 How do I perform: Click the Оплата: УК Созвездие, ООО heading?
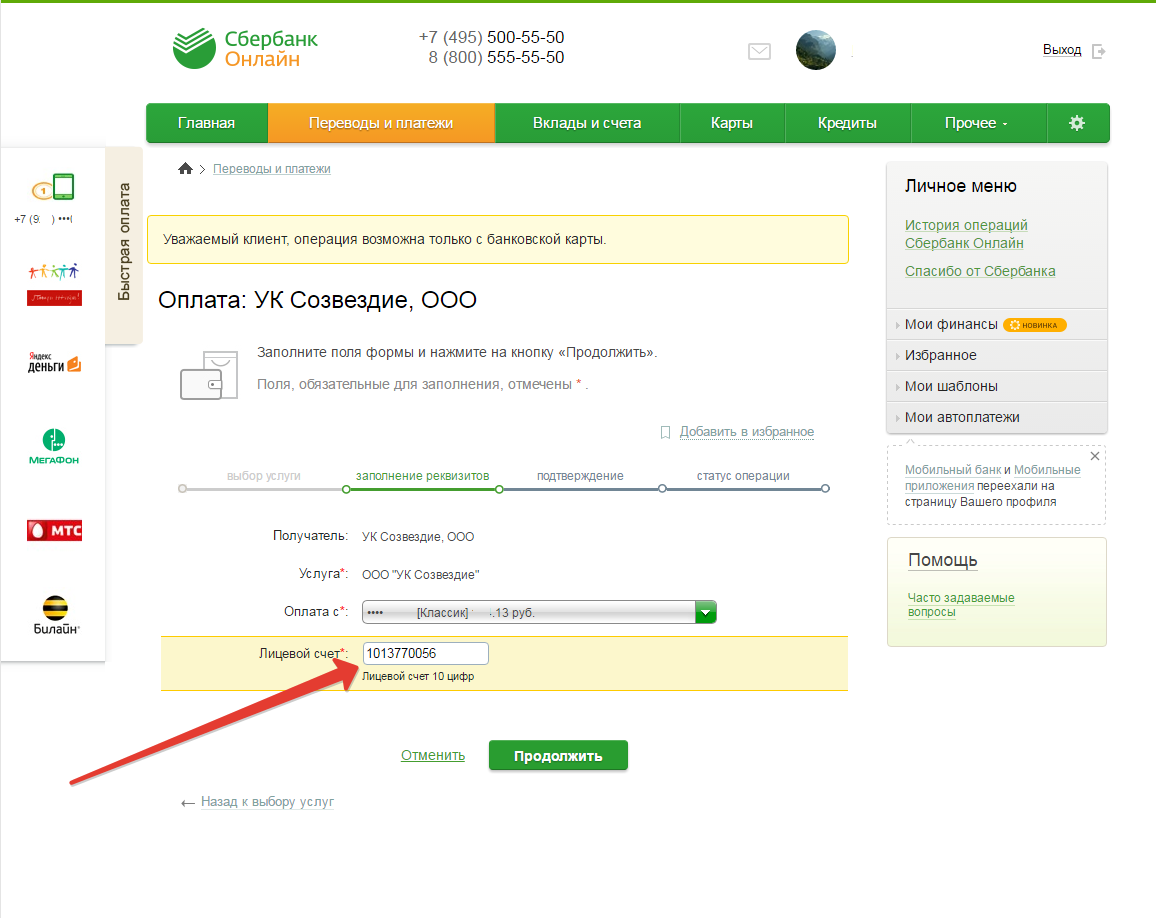317,300
